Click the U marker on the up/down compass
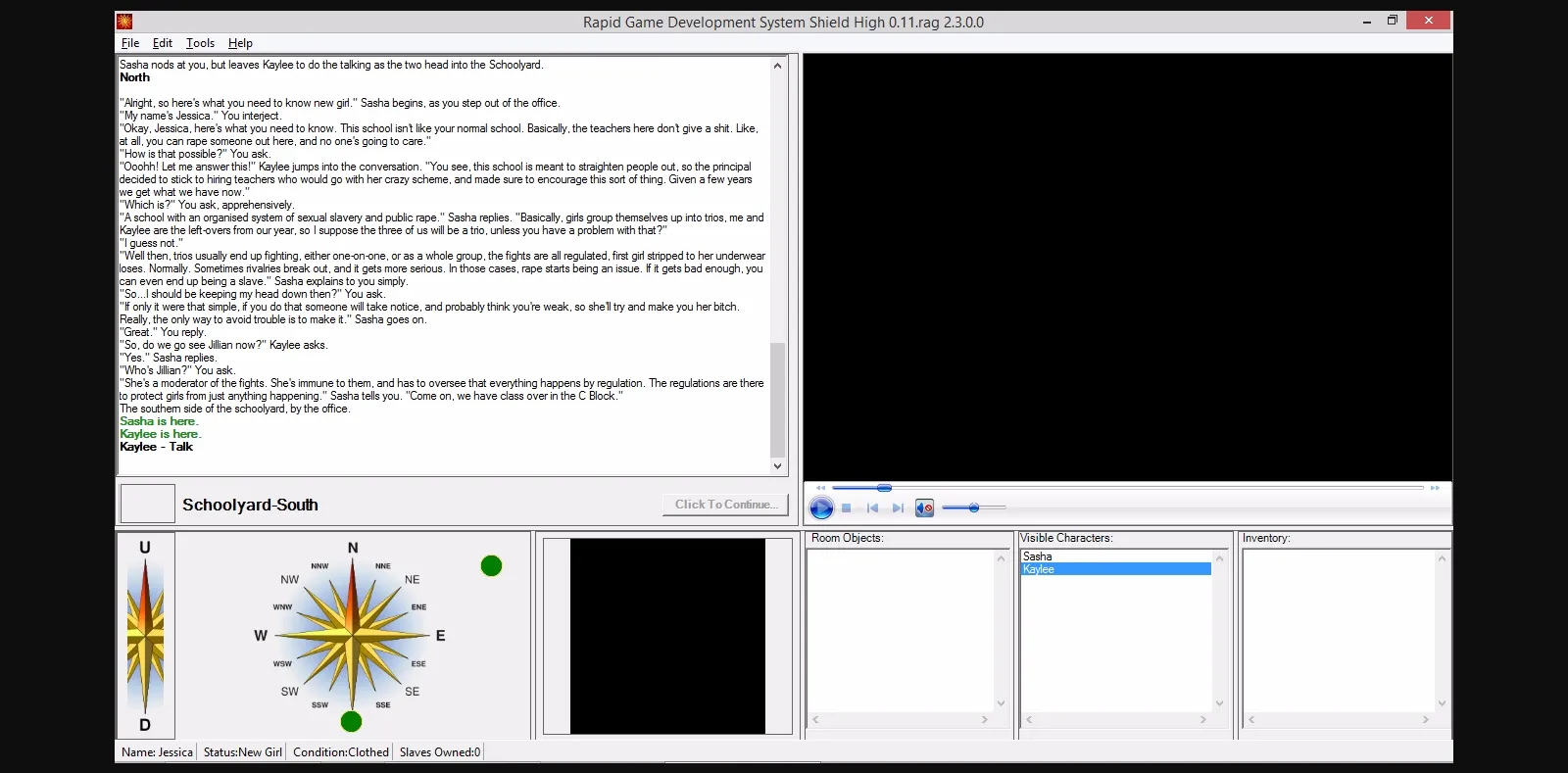The height and width of the screenshot is (773, 1568). click(x=145, y=548)
